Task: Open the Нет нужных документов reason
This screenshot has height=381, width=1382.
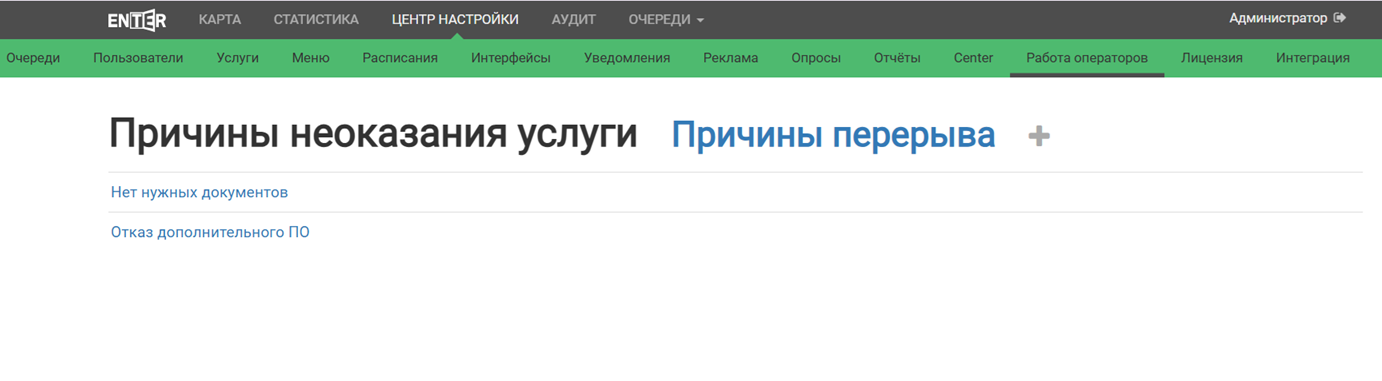Action: coord(200,192)
